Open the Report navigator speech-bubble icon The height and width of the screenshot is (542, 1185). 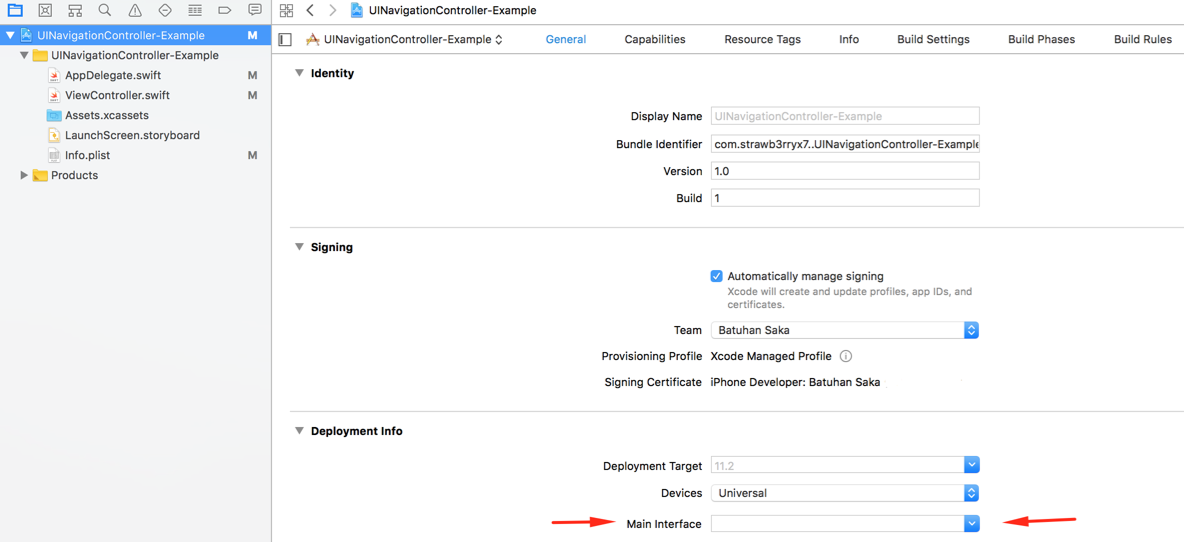255,10
